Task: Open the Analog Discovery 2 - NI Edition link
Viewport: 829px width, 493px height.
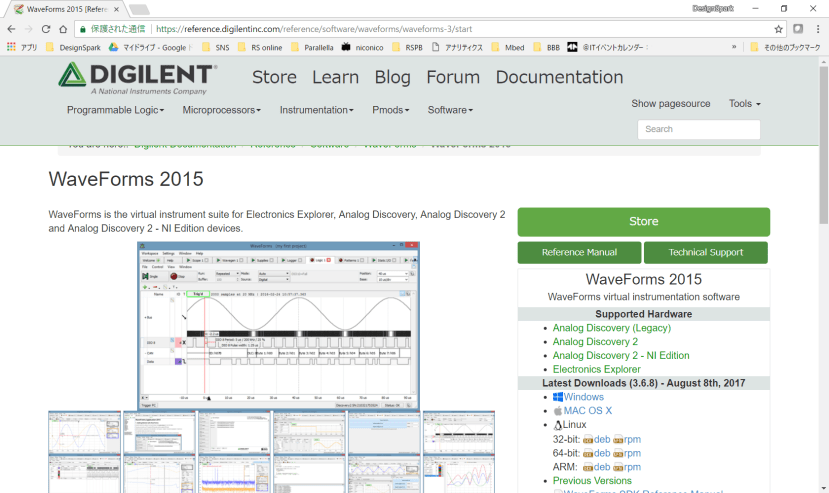Action: (x=621, y=355)
